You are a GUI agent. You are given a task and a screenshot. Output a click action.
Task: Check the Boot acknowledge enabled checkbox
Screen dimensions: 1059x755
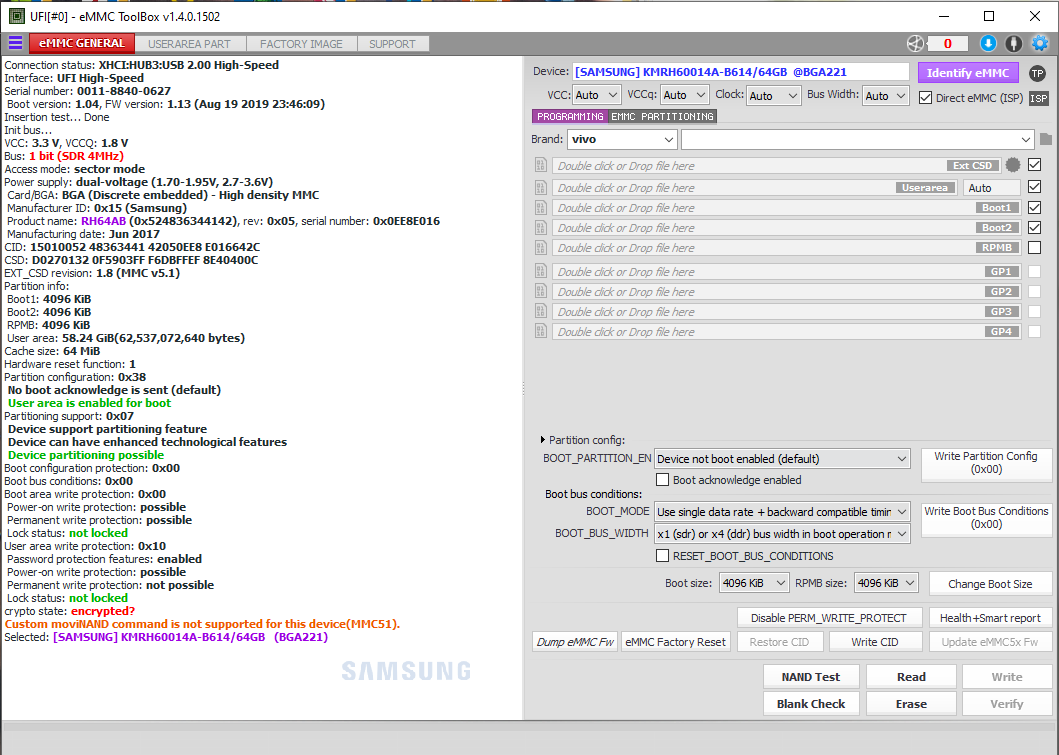pos(663,479)
